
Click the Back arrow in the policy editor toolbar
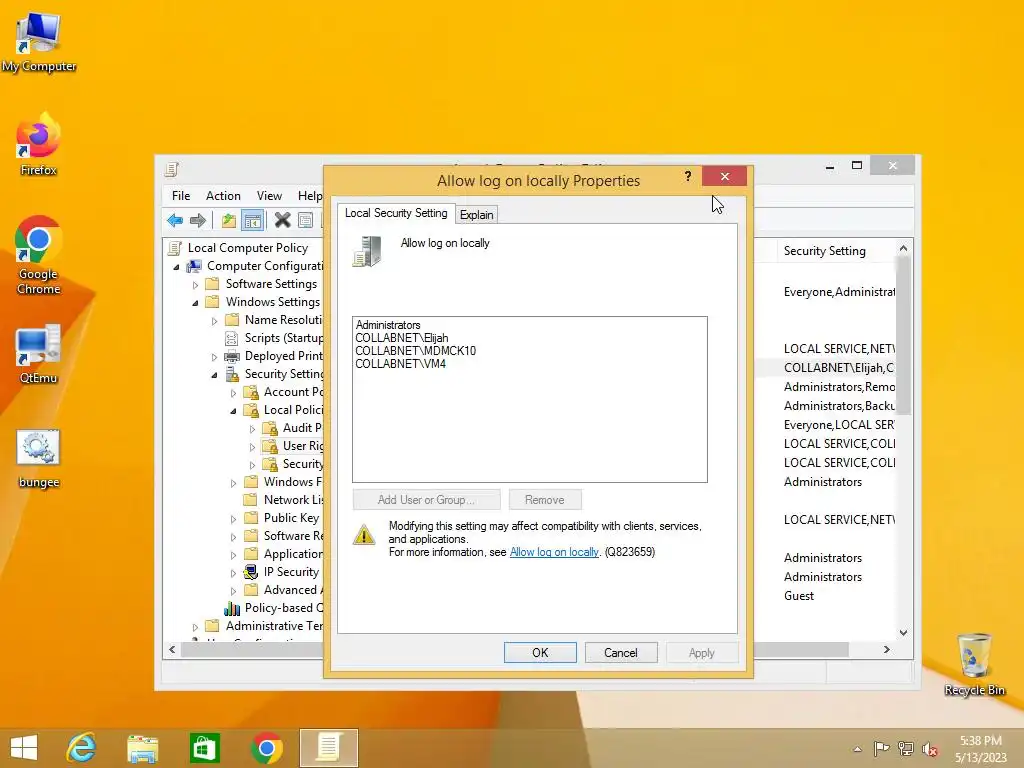[175, 221]
